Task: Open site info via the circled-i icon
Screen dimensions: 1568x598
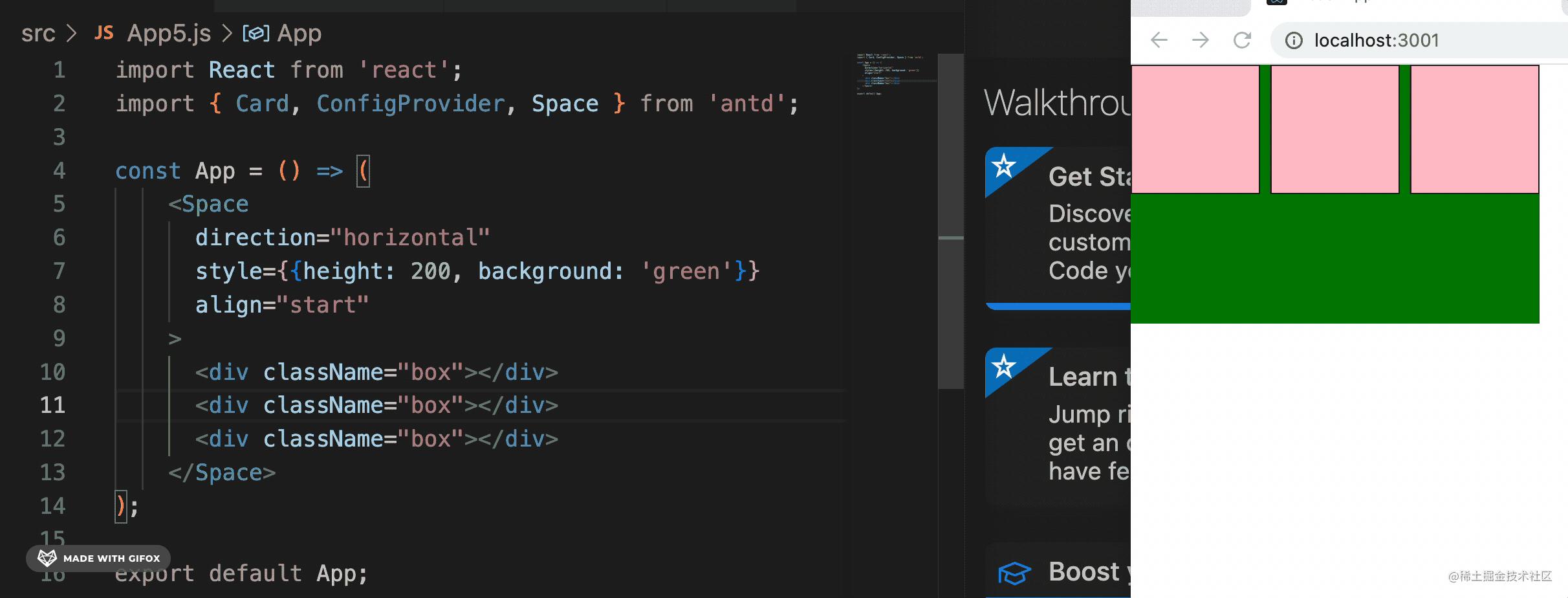Action: pos(1294,40)
